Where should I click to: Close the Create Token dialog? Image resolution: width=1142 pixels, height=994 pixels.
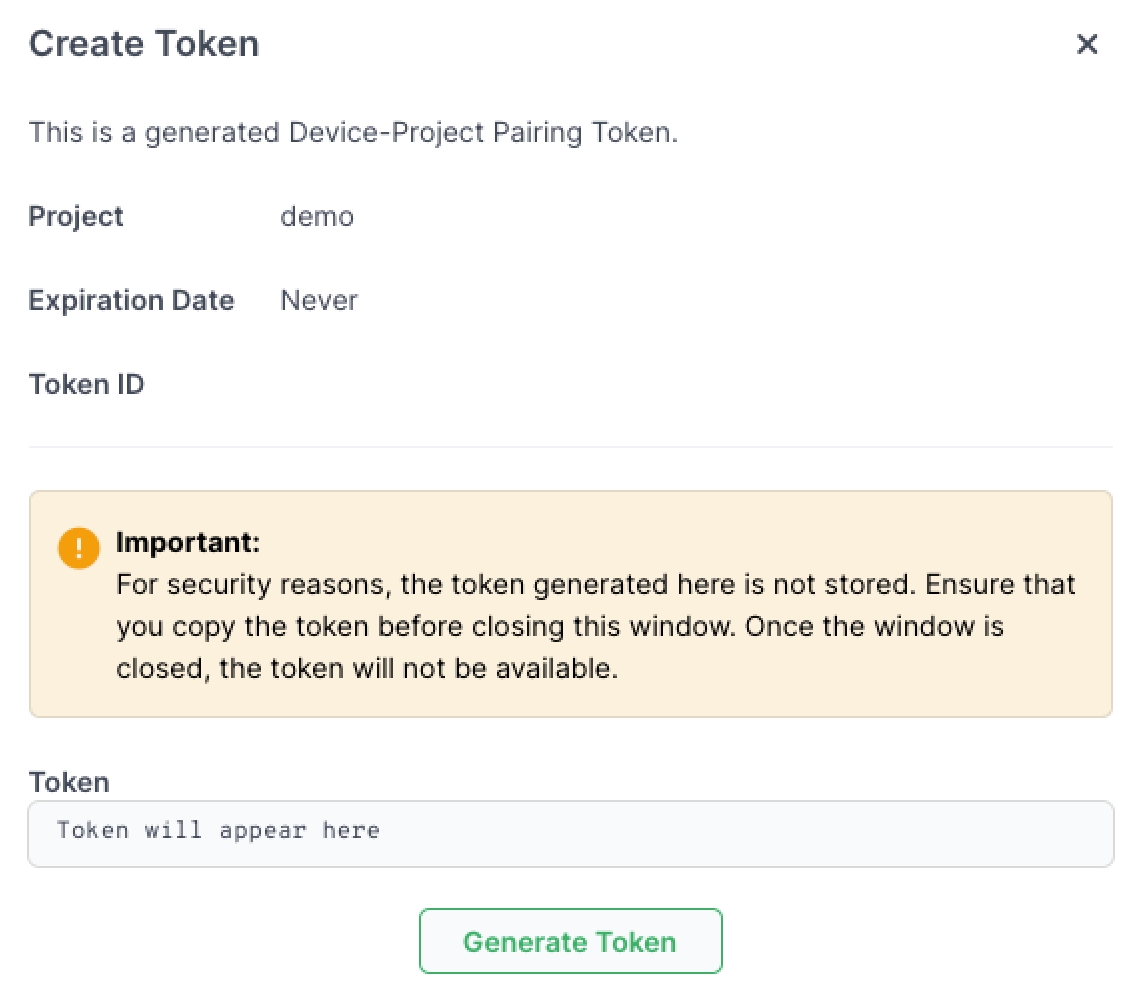[x=1087, y=44]
